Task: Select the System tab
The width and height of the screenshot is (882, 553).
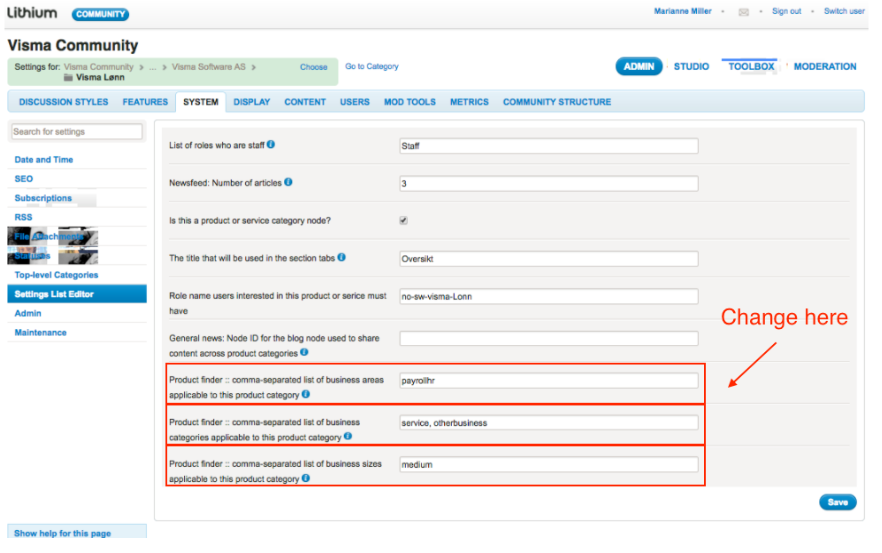Action: (201, 102)
